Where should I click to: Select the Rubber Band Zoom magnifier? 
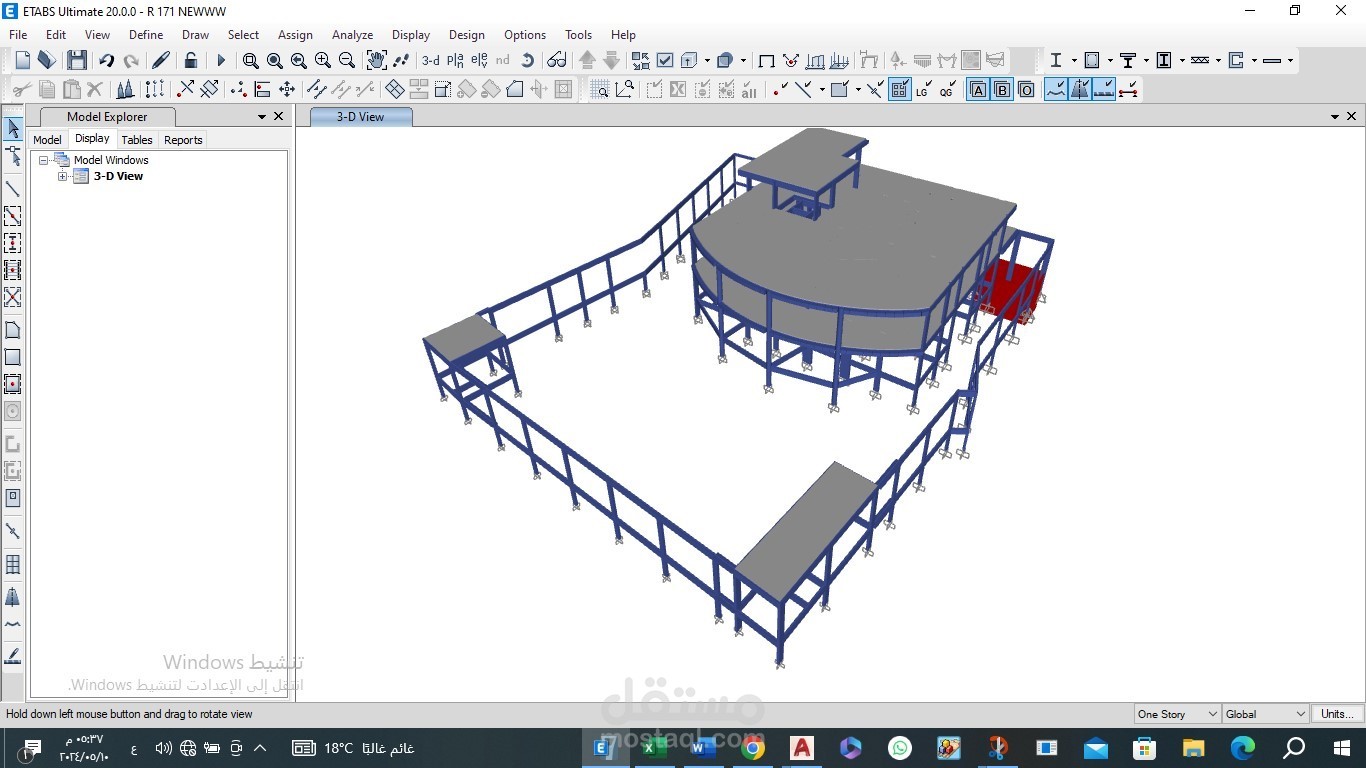251,61
